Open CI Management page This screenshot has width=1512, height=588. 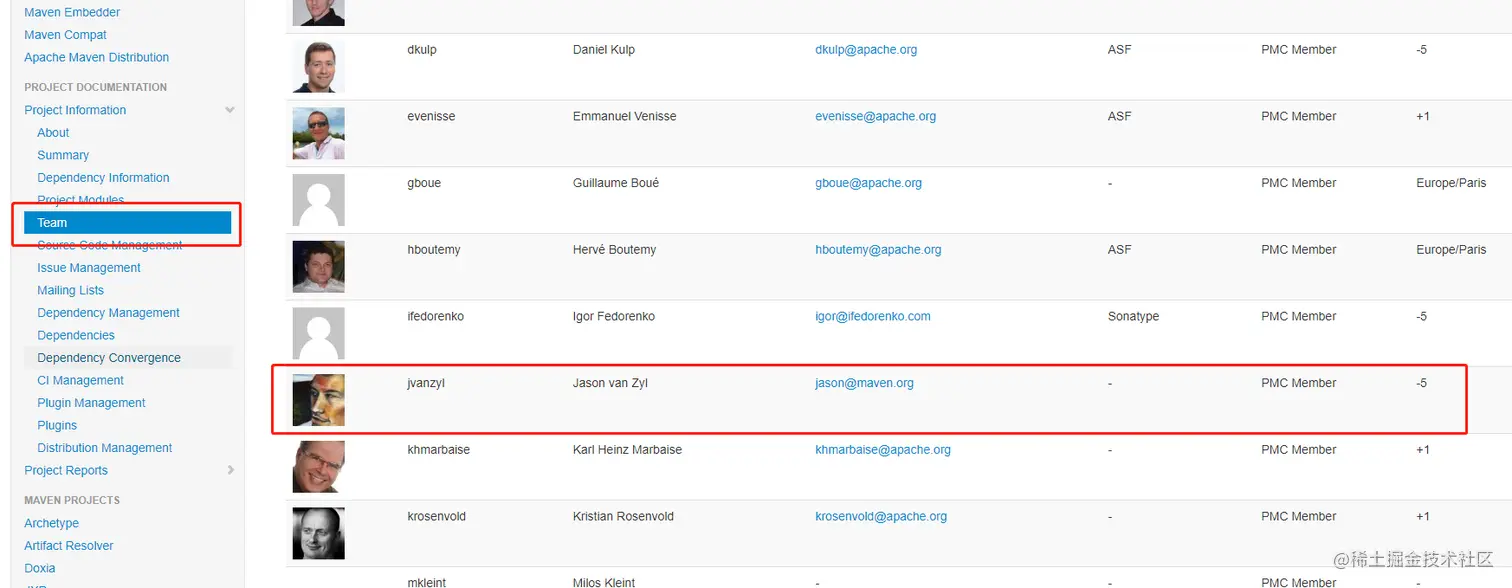tap(80, 380)
